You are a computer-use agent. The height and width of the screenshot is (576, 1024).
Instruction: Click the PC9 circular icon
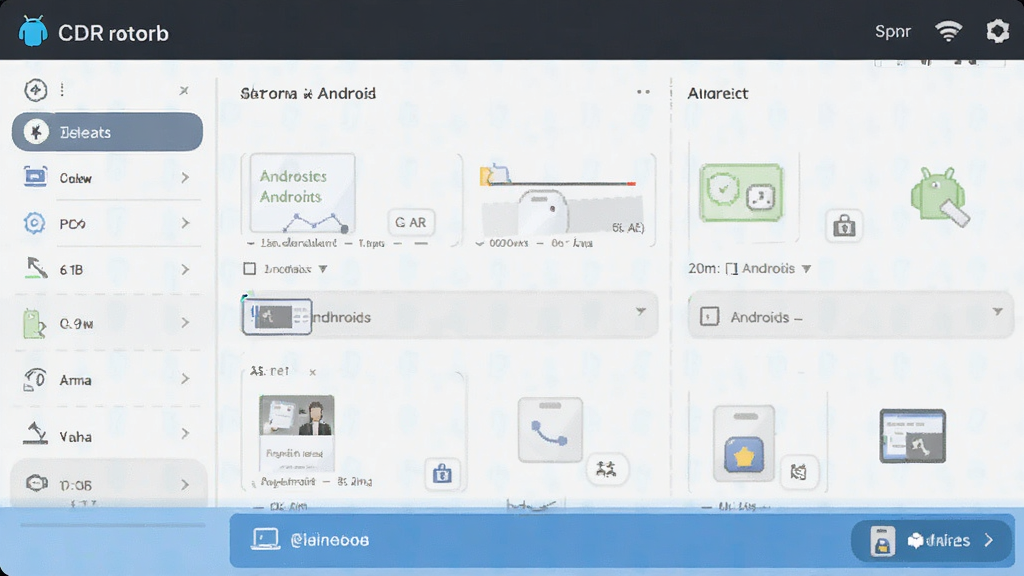coord(34,223)
